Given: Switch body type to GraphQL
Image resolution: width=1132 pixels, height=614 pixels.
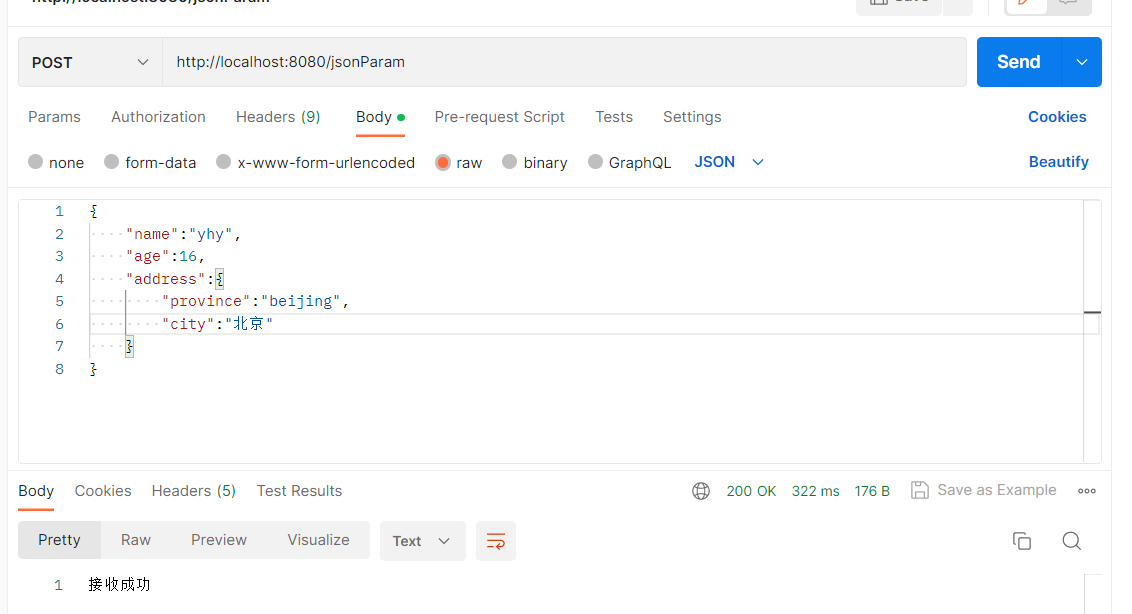Looking at the screenshot, I should click(x=630, y=162).
